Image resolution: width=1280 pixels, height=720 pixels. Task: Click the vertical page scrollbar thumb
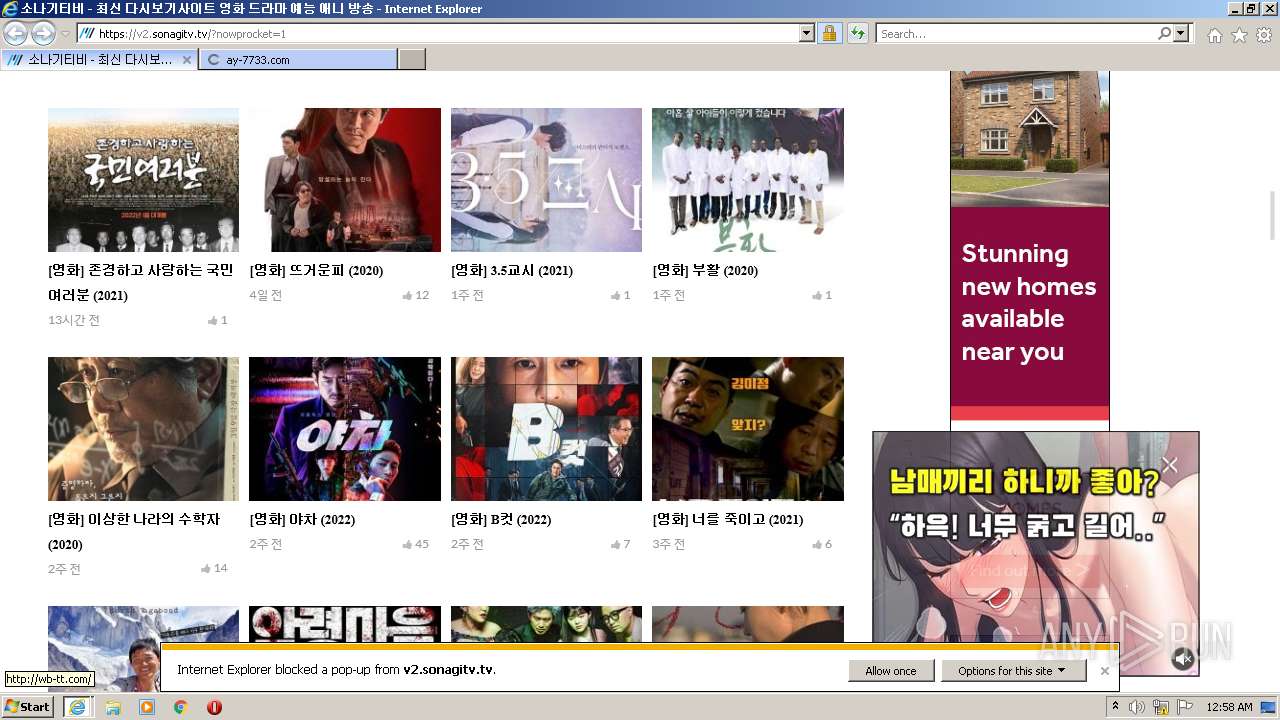coord(1272,215)
